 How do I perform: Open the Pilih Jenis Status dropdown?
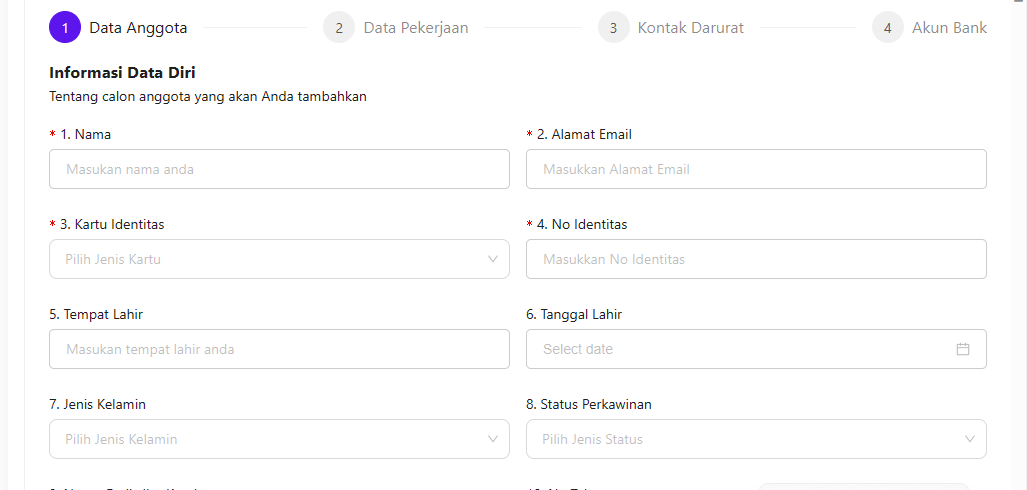[x=745, y=439]
